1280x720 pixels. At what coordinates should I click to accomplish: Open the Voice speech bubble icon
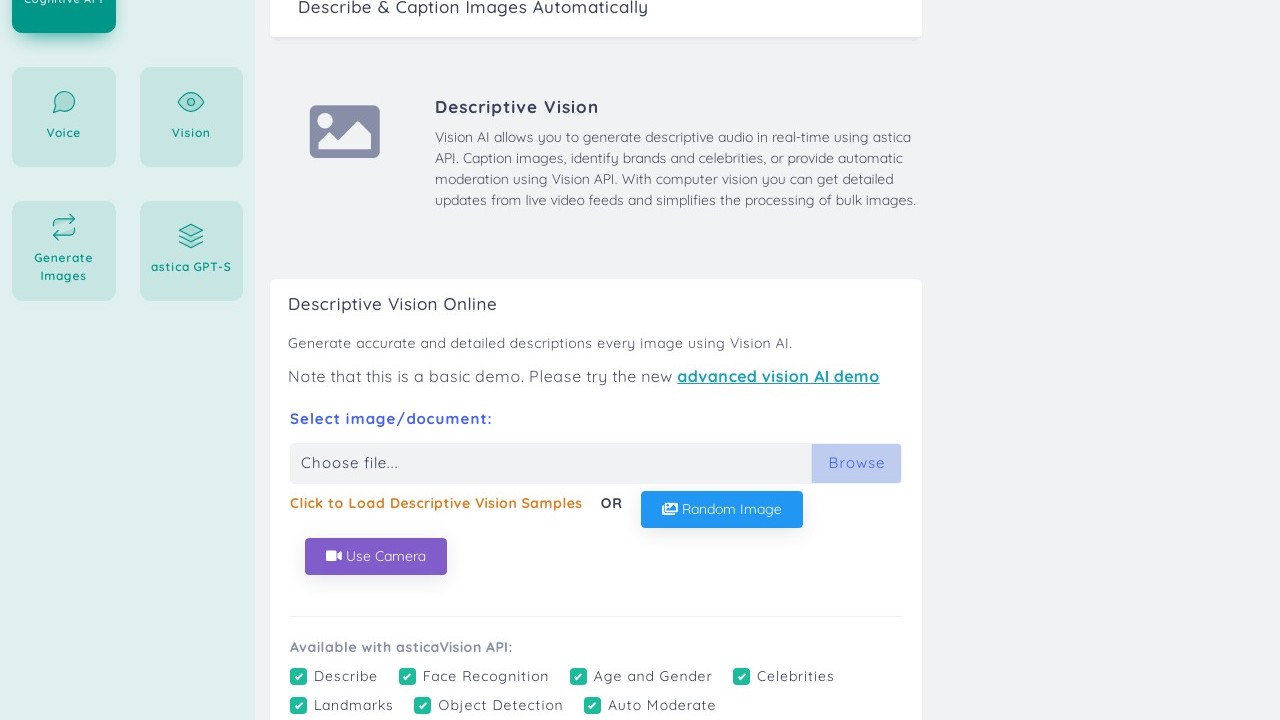point(64,102)
